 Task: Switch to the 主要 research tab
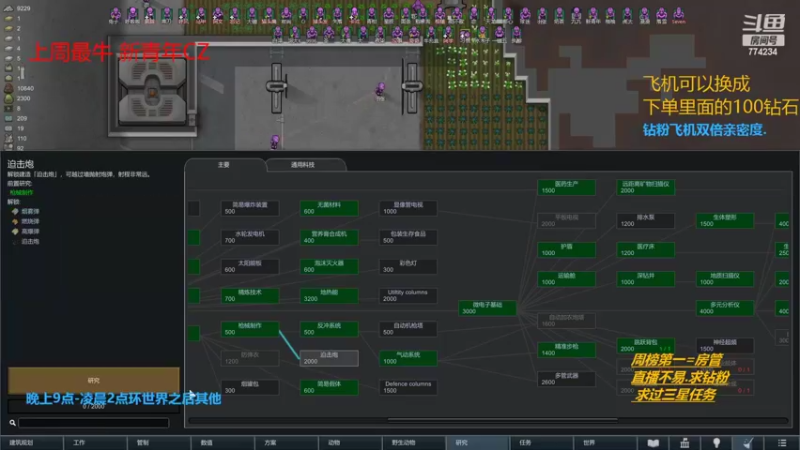pos(224,165)
